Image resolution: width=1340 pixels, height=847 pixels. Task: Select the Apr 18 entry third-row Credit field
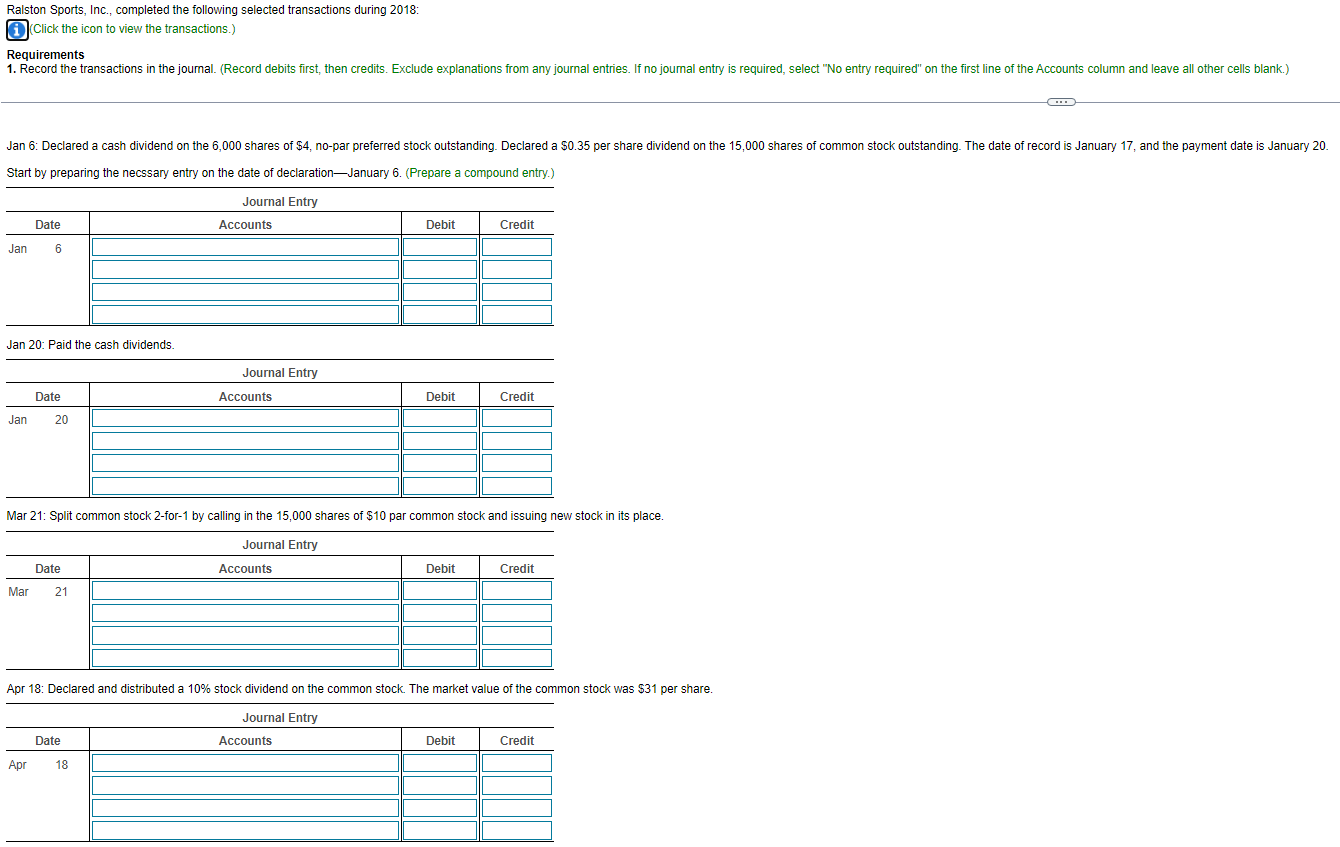click(x=517, y=808)
